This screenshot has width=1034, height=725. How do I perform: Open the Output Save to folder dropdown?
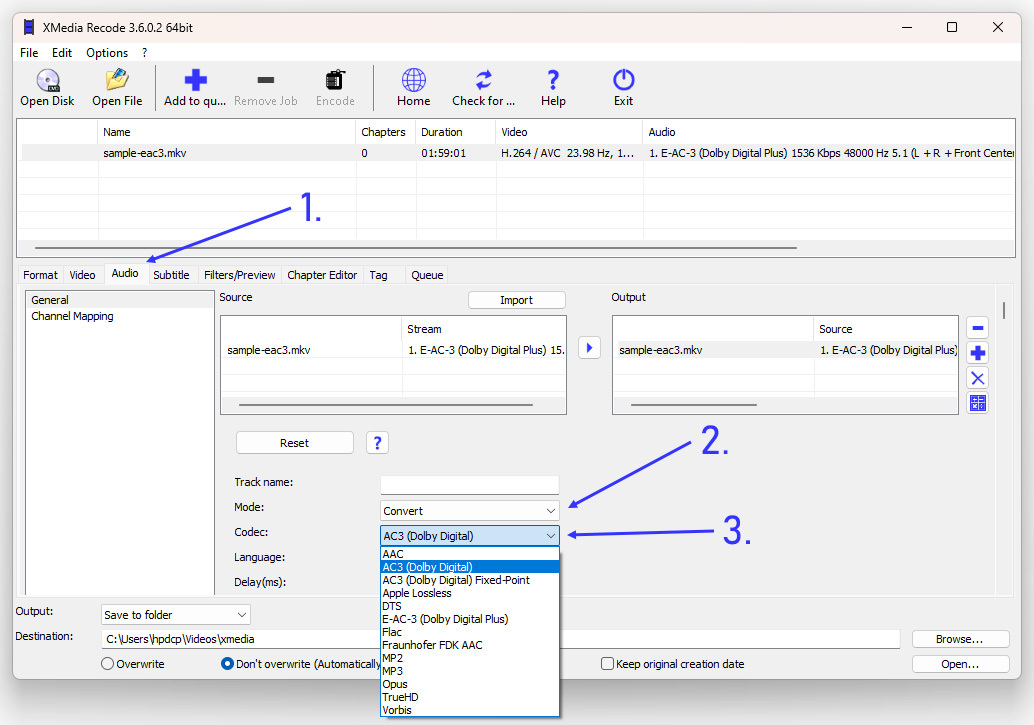point(175,615)
